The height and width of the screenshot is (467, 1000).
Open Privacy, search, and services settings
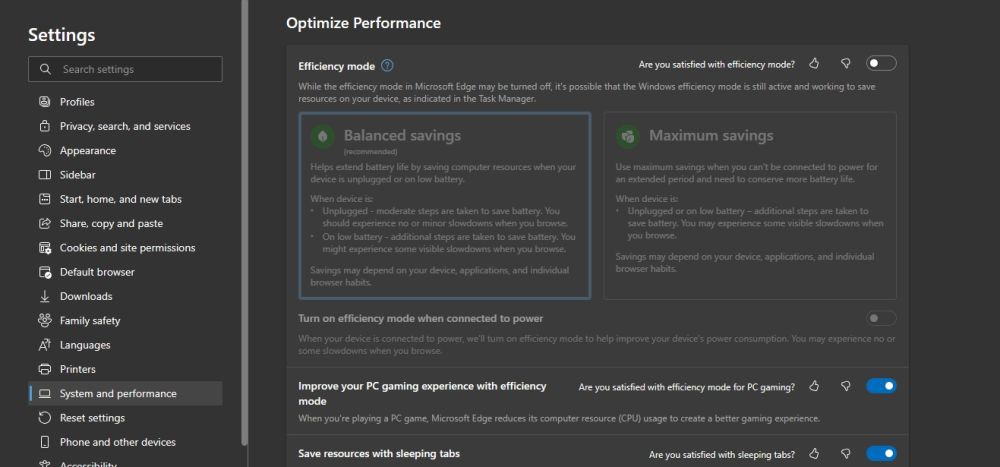click(x=125, y=126)
